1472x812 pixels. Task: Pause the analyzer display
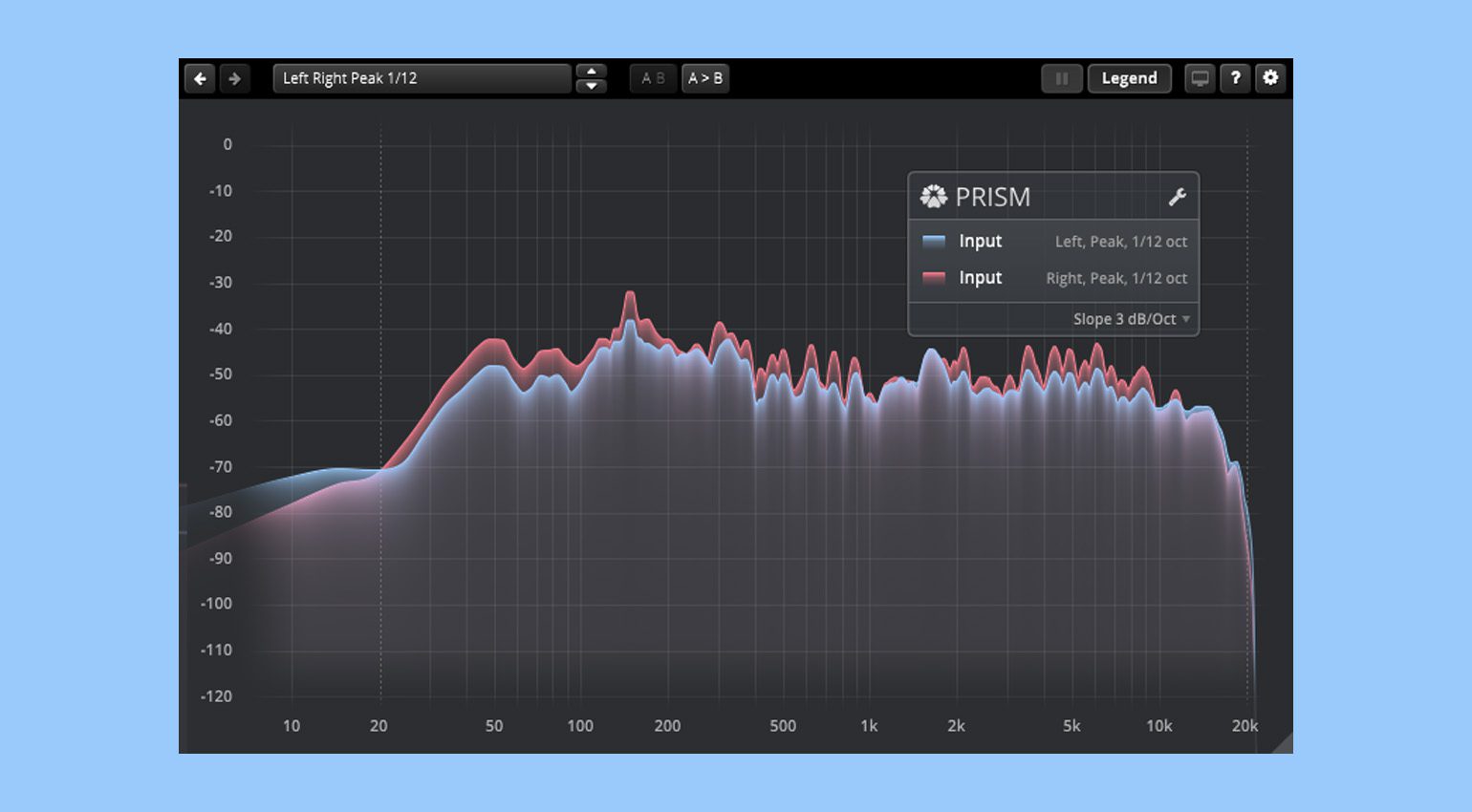click(1061, 78)
